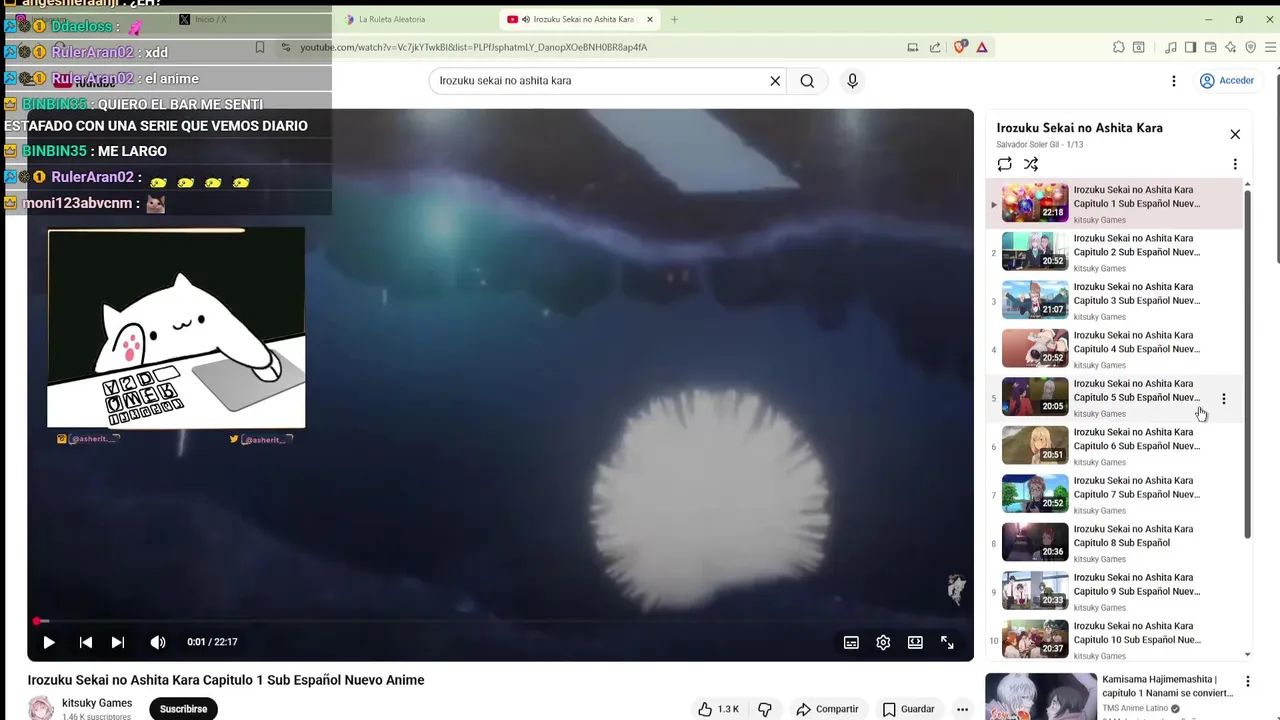Open the media playlist music-note icon

(x=1170, y=47)
